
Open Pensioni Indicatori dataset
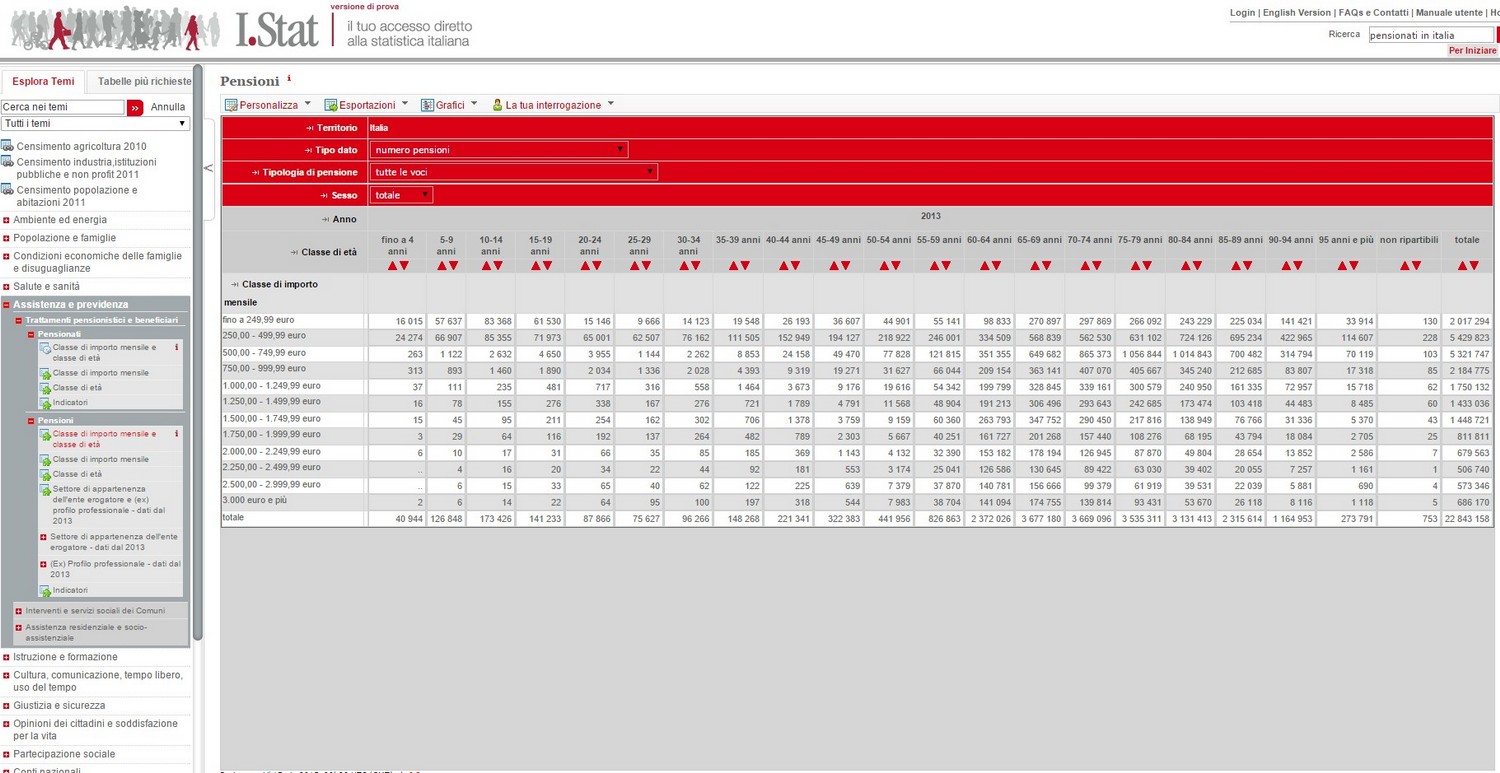pyautogui.click(x=70, y=591)
